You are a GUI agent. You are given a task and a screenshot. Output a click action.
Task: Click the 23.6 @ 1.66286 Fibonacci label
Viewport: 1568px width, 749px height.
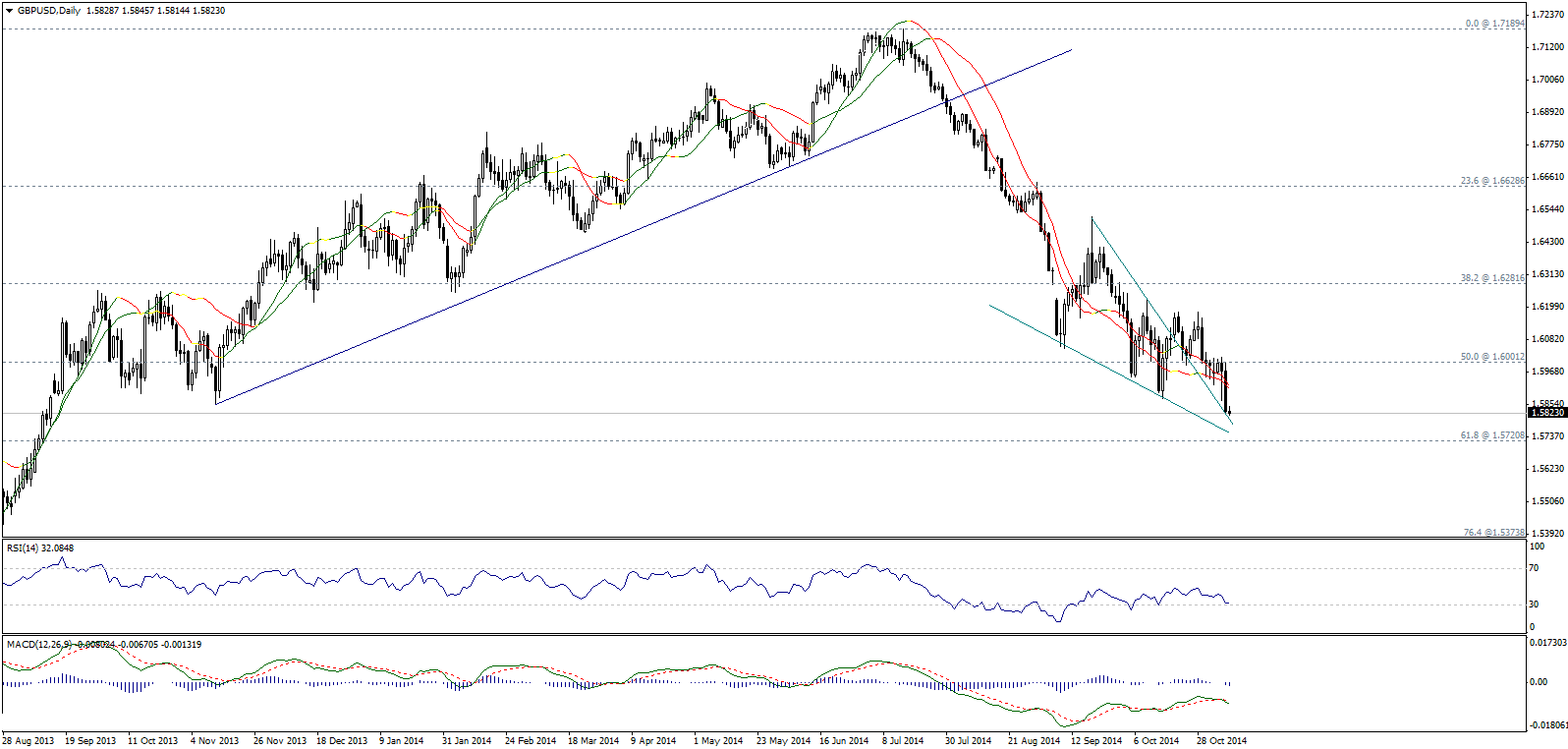(1492, 181)
